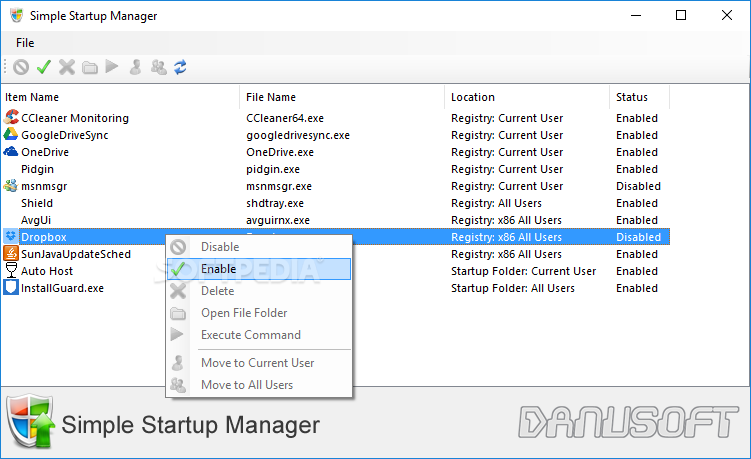The width and height of the screenshot is (751, 459).
Task: Click the InstallGuard.exe shield icon
Action: tap(11, 287)
